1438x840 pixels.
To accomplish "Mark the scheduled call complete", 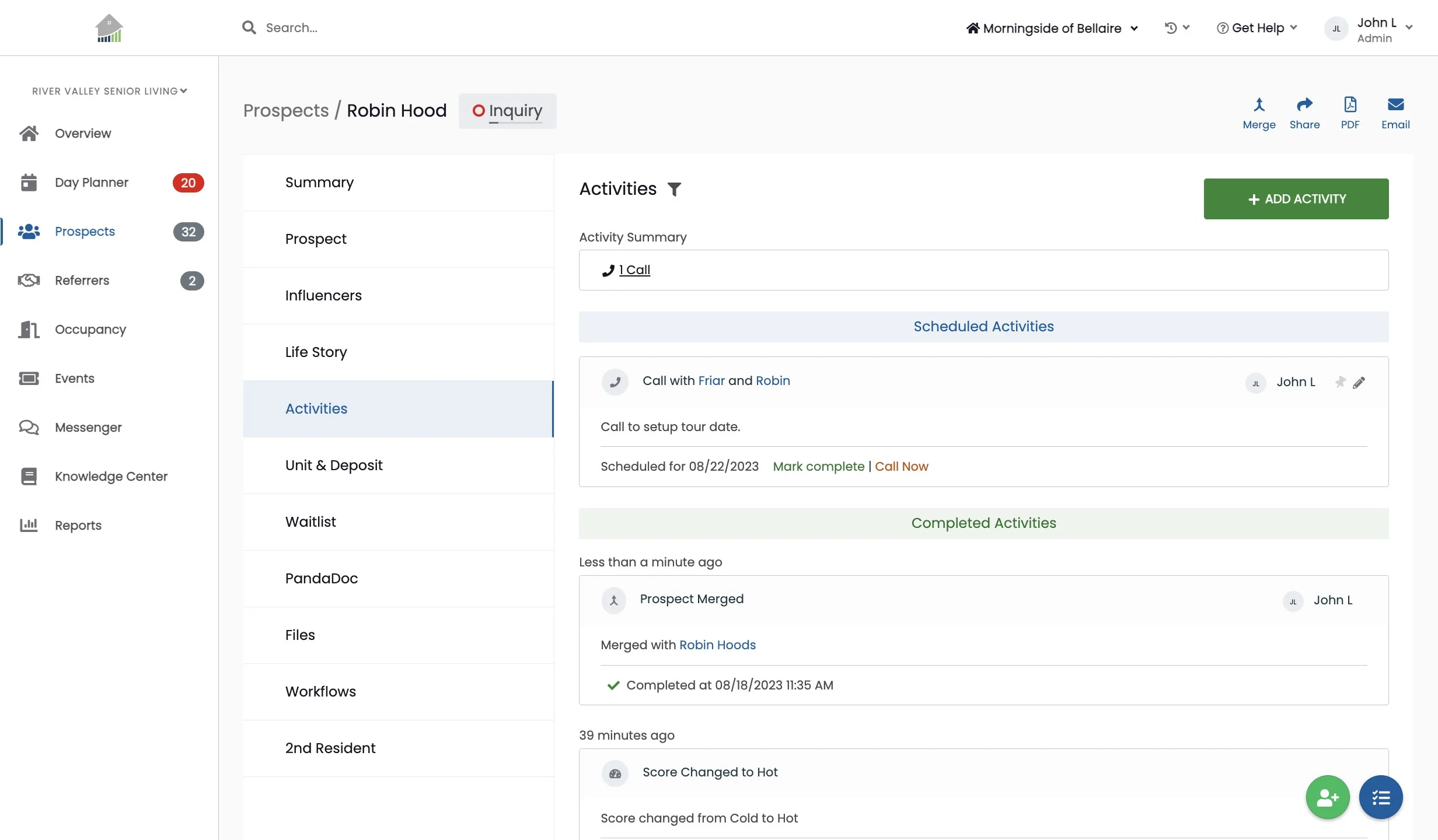I will pyautogui.click(x=818, y=467).
